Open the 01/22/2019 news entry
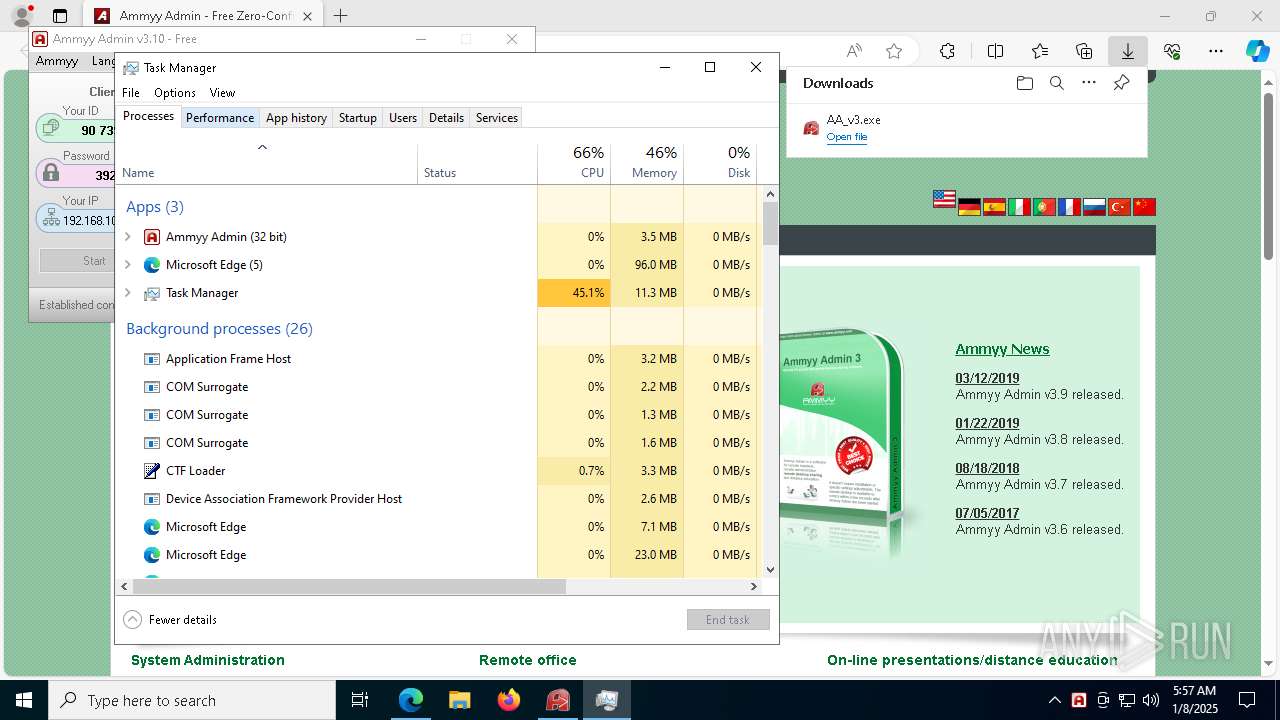 click(987, 423)
